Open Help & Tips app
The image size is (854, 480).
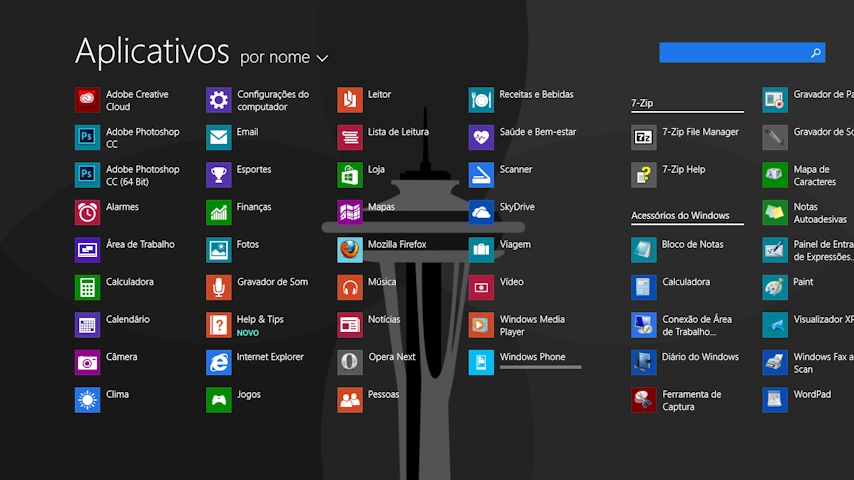pos(218,325)
